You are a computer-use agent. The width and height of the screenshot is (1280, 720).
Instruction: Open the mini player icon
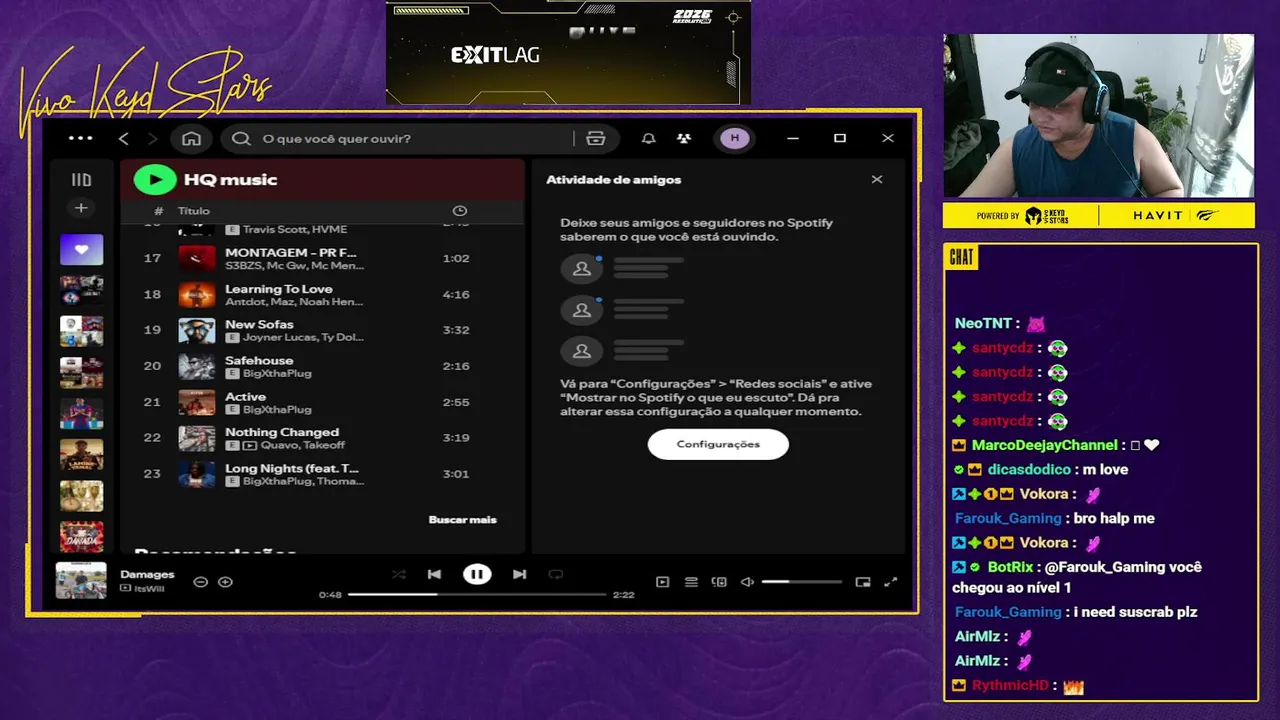863,582
